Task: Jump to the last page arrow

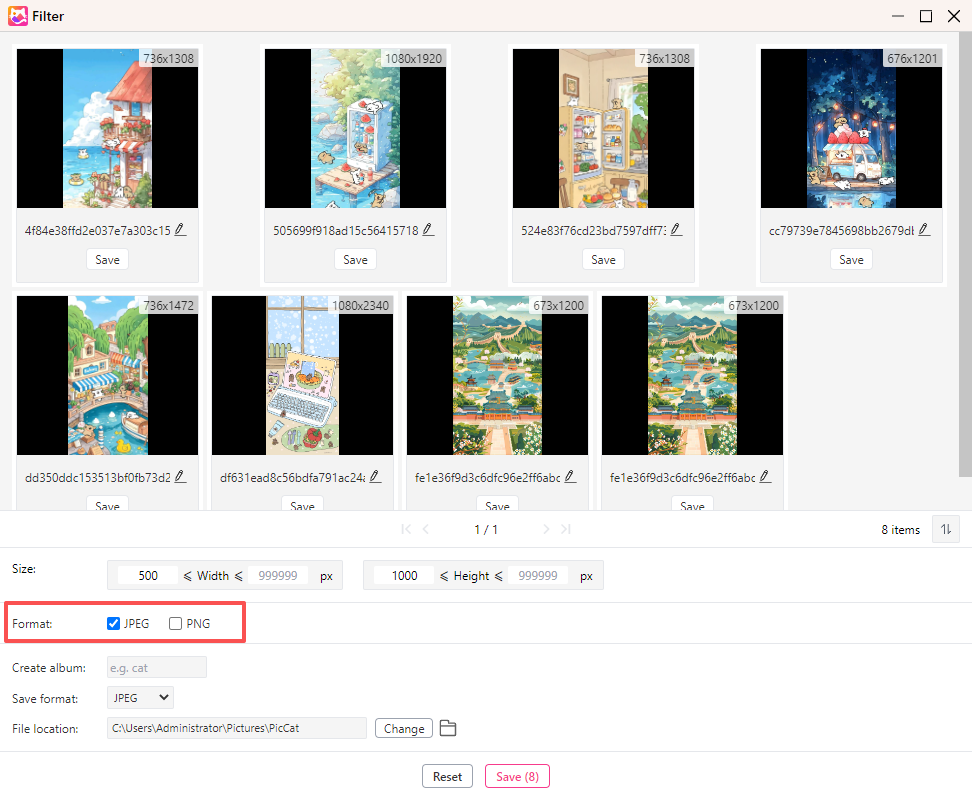Action: (x=565, y=529)
